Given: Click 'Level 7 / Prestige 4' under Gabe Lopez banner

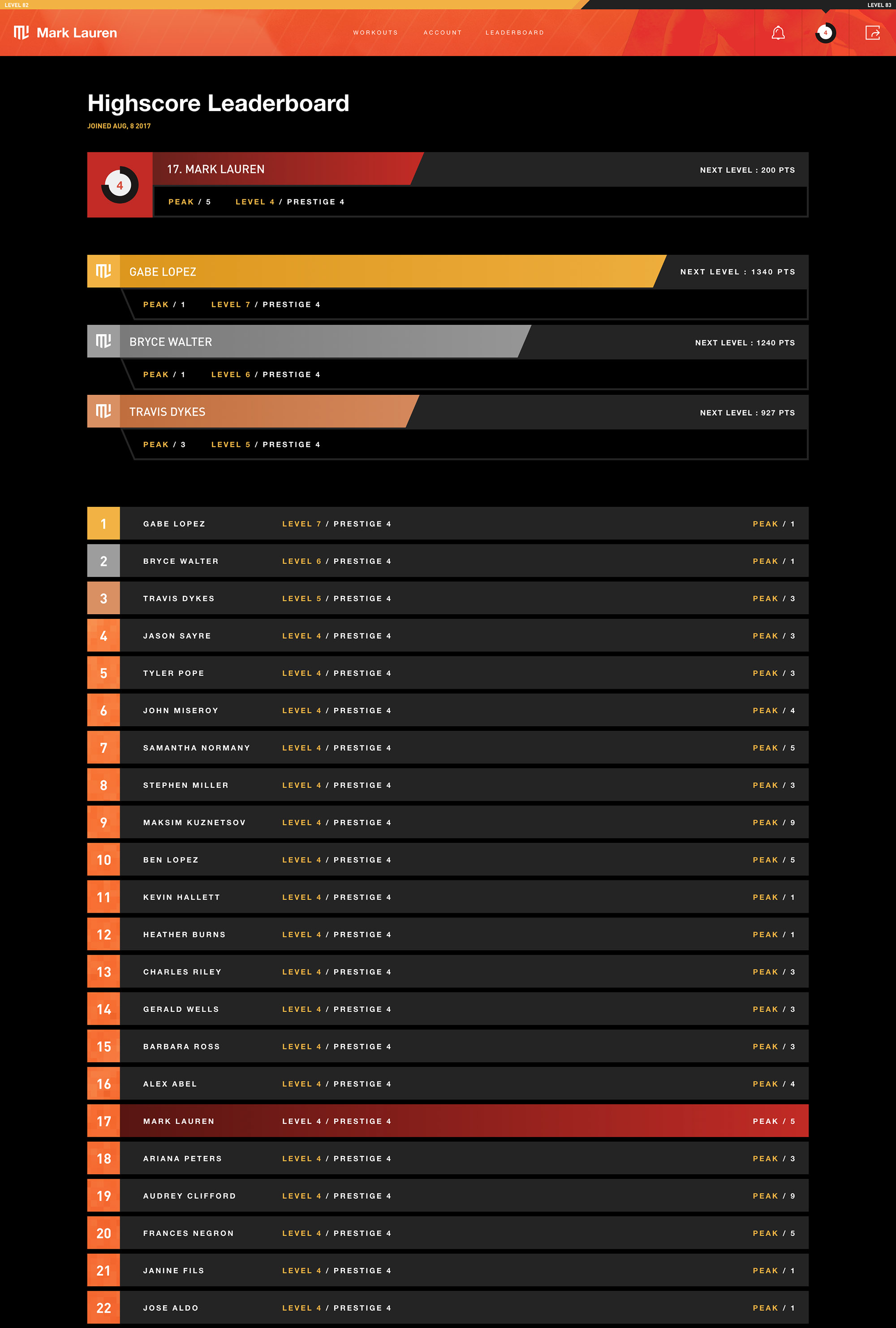Looking at the screenshot, I should (266, 305).
